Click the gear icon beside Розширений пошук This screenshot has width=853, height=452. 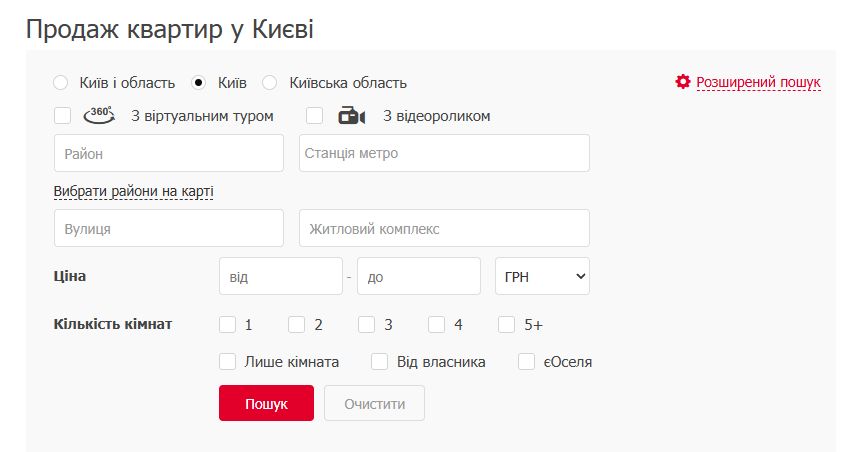point(683,82)
